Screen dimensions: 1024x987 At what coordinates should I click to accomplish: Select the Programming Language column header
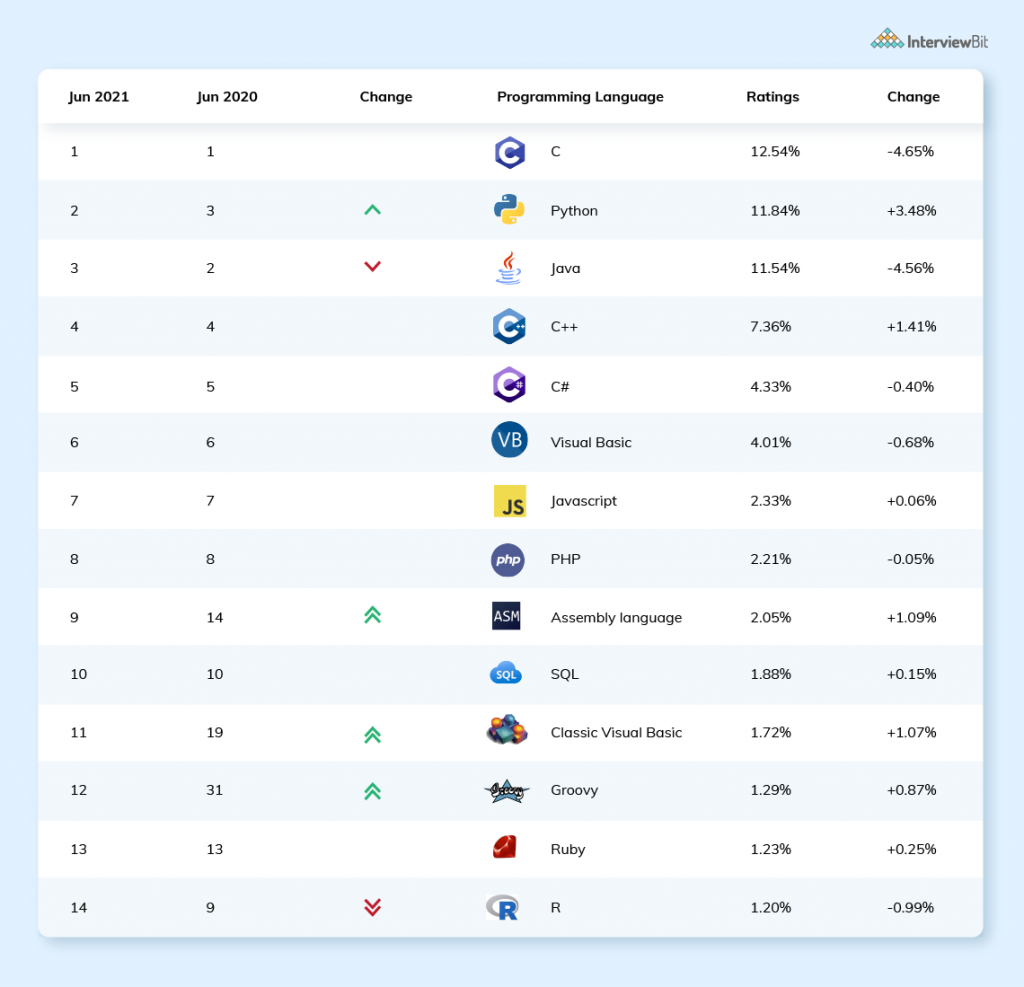(580, 97)
